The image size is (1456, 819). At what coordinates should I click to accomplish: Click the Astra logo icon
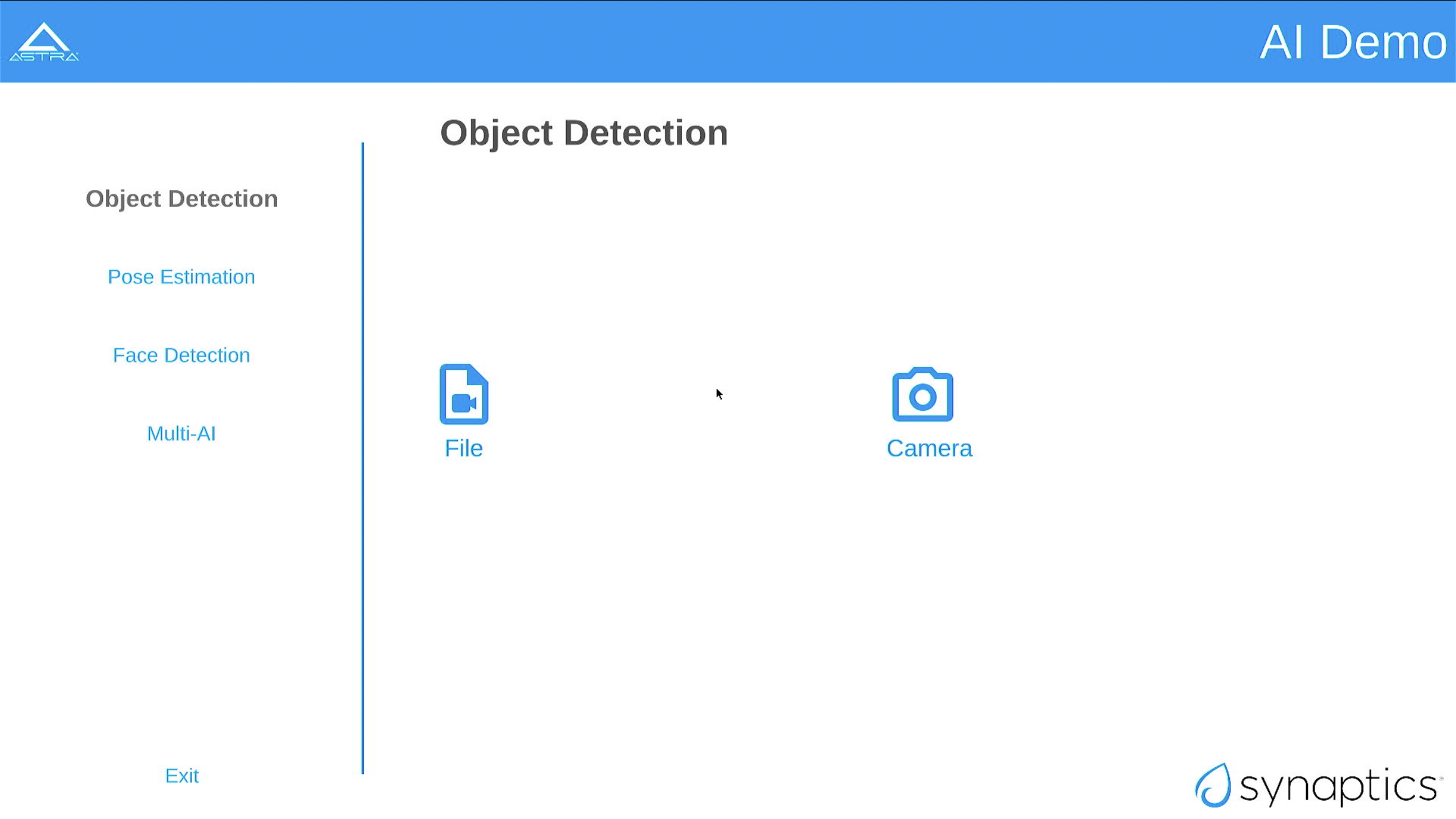pyautogui.click(x=44, y=40)
